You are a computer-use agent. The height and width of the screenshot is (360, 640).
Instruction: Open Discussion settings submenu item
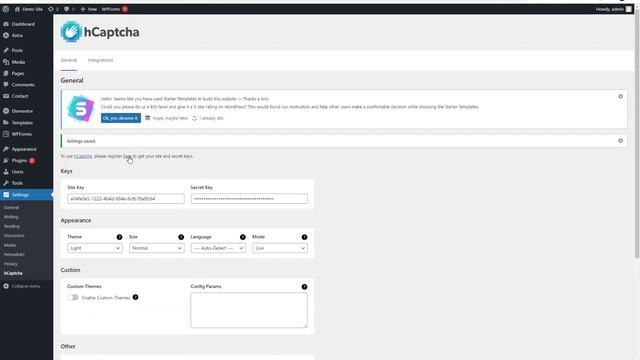tap(14, 236)
